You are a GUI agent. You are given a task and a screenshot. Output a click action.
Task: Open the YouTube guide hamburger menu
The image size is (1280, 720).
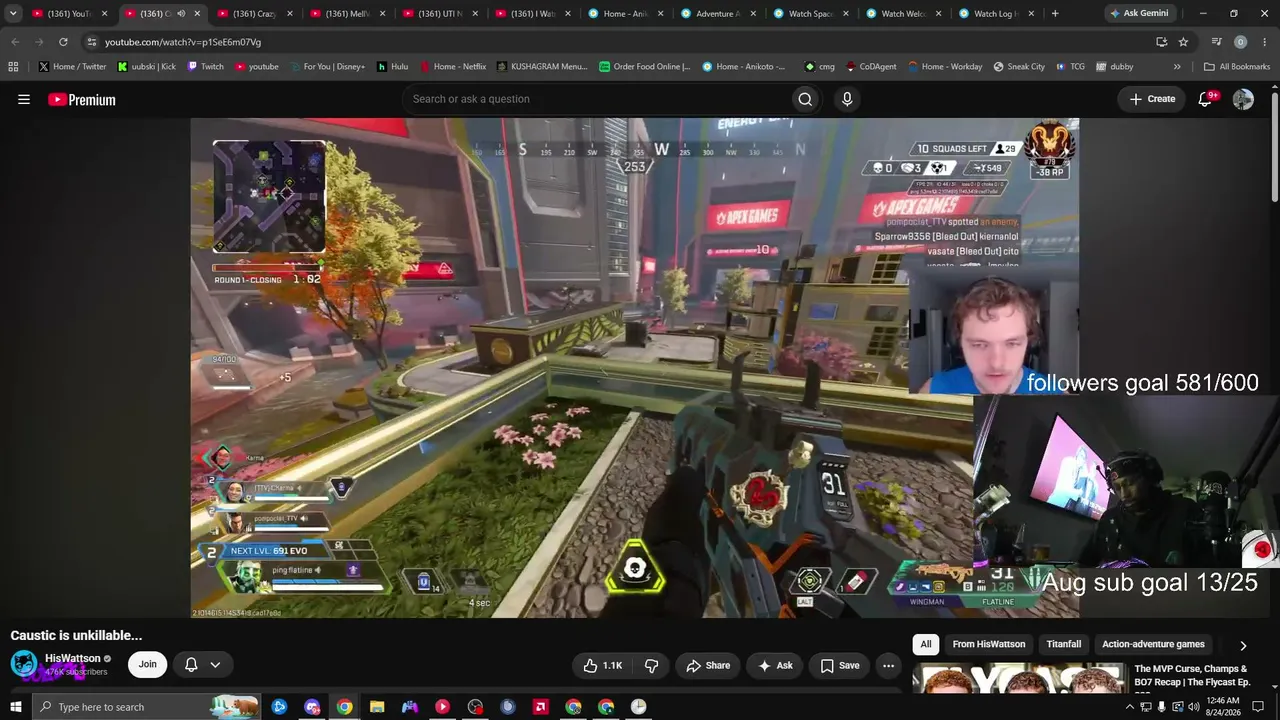coord(24,99)
